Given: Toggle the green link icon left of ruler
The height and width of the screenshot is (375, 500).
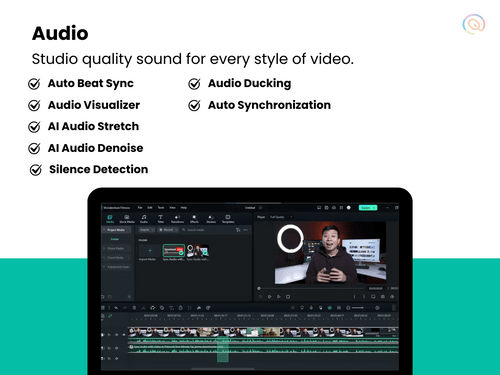Looking at the screenshot, I should point(110,316).
